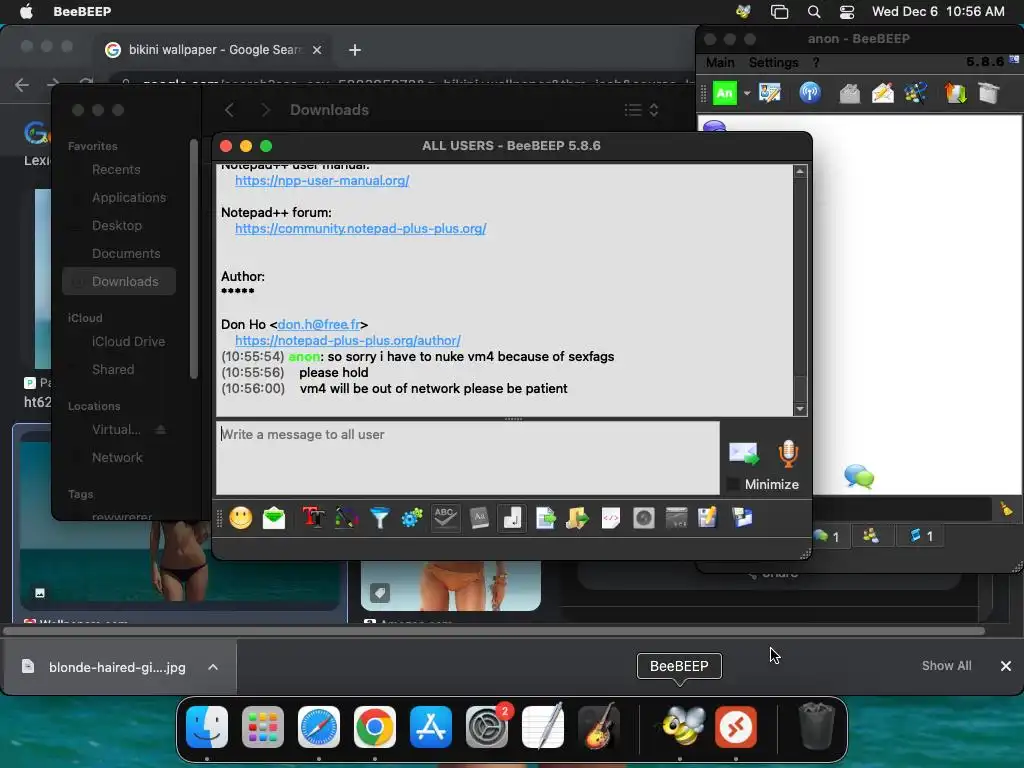
Task: Focus the Write a message to all user field
Action: pyautogui.click(x=468, y=458)
